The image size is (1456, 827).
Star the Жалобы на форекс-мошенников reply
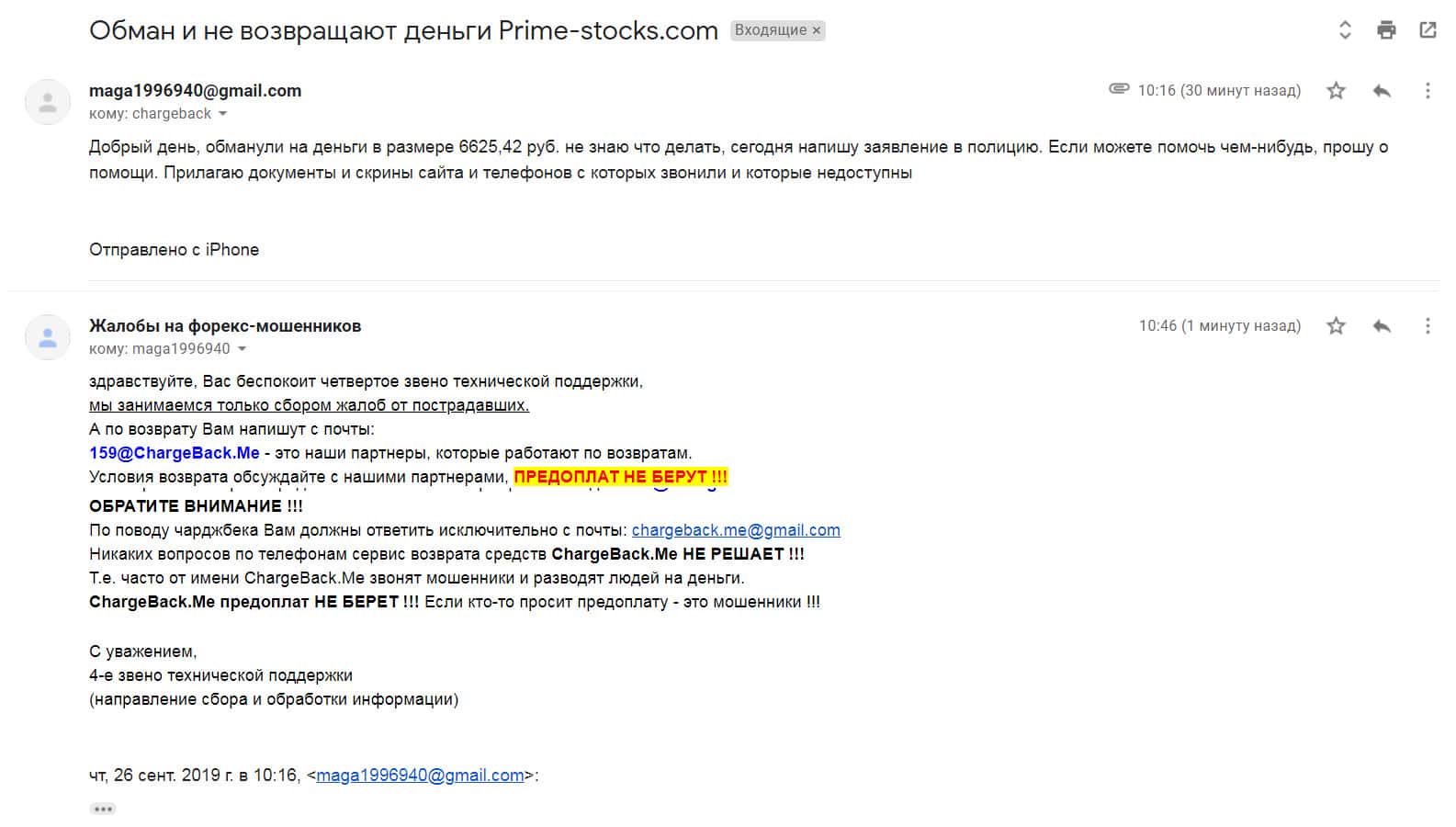(x=1336, y=326)
